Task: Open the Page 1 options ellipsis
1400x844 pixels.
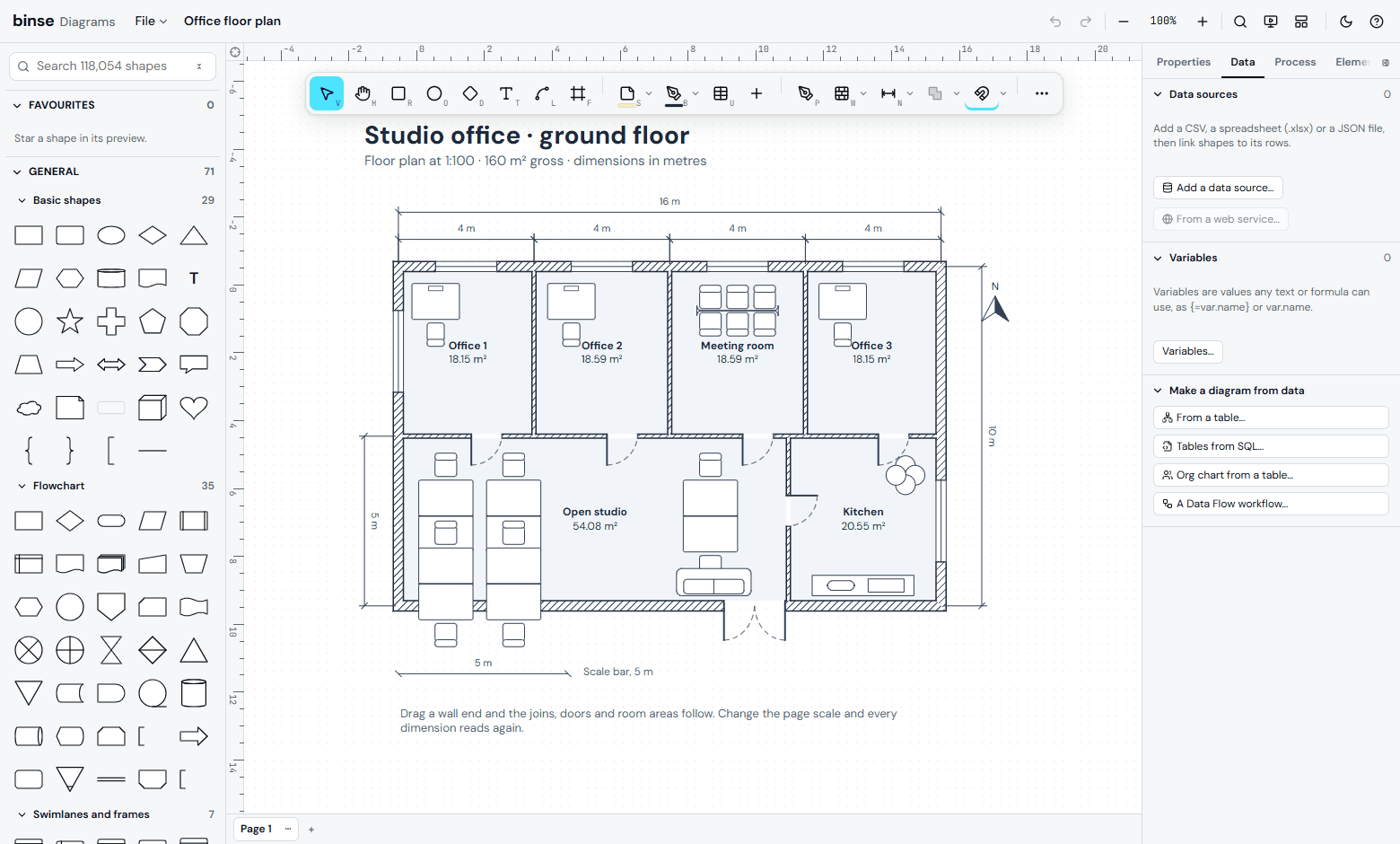Action: pos(288,829)
